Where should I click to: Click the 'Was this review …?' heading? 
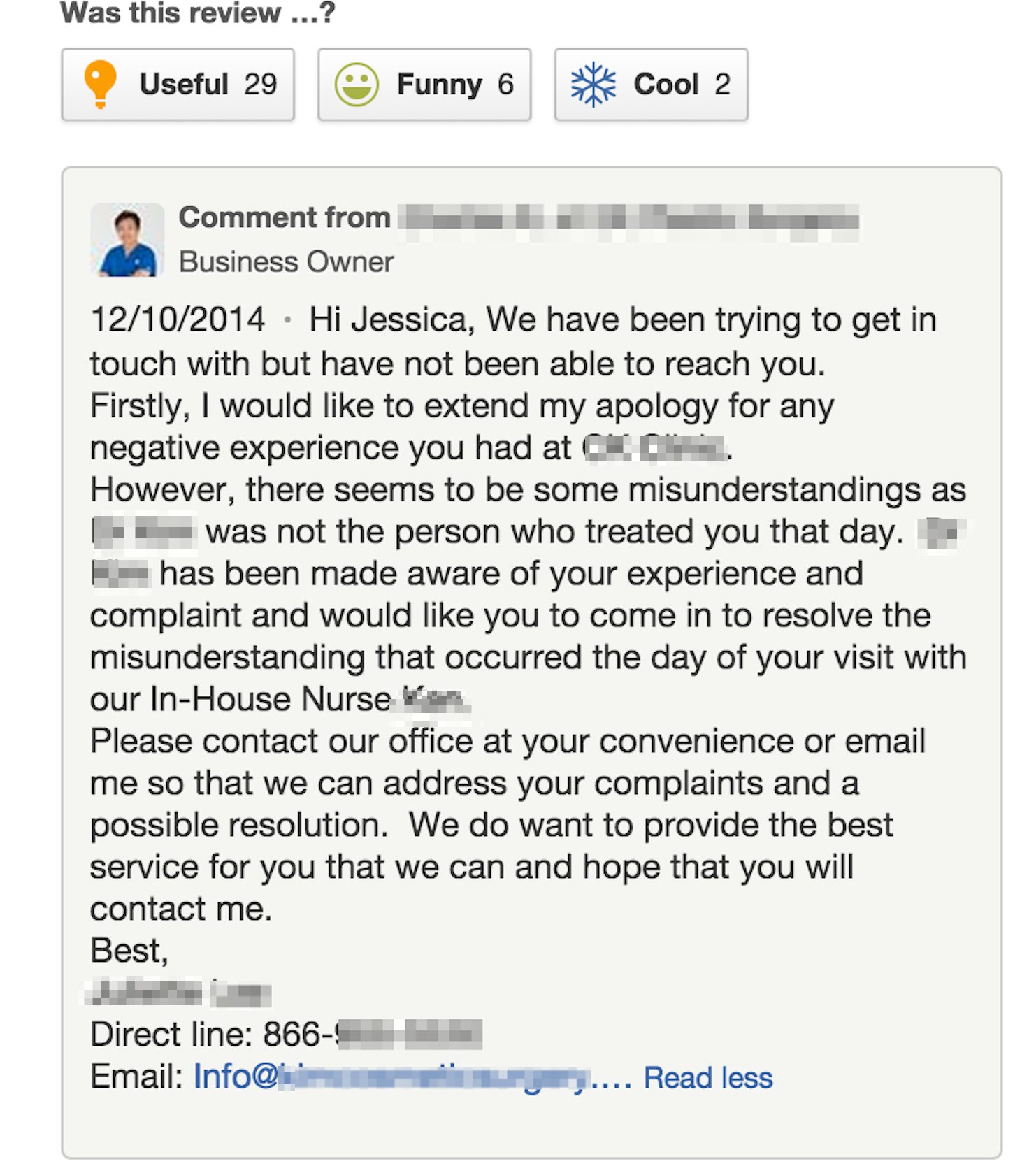pos(199,13)
